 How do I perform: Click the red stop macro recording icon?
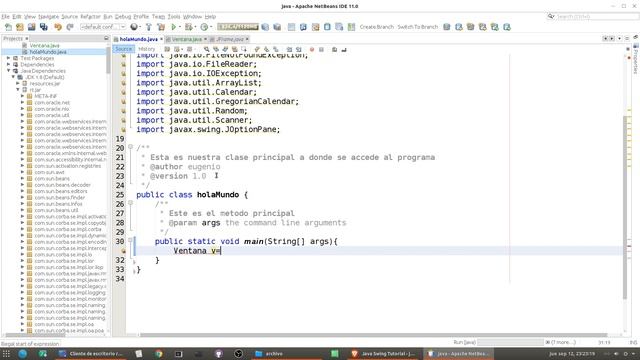coord(312,49)
